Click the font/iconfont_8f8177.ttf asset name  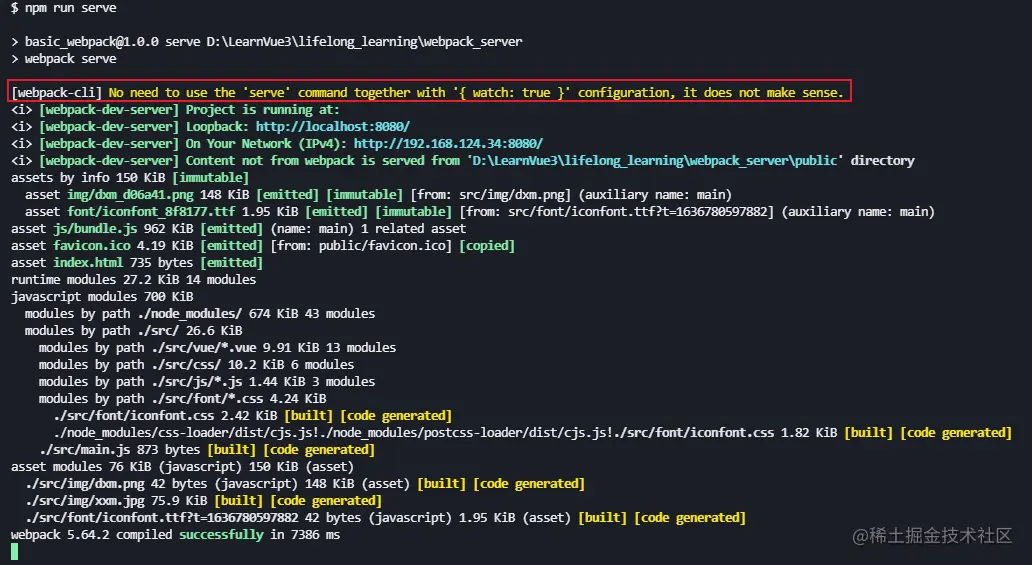(x=151, y=212)
